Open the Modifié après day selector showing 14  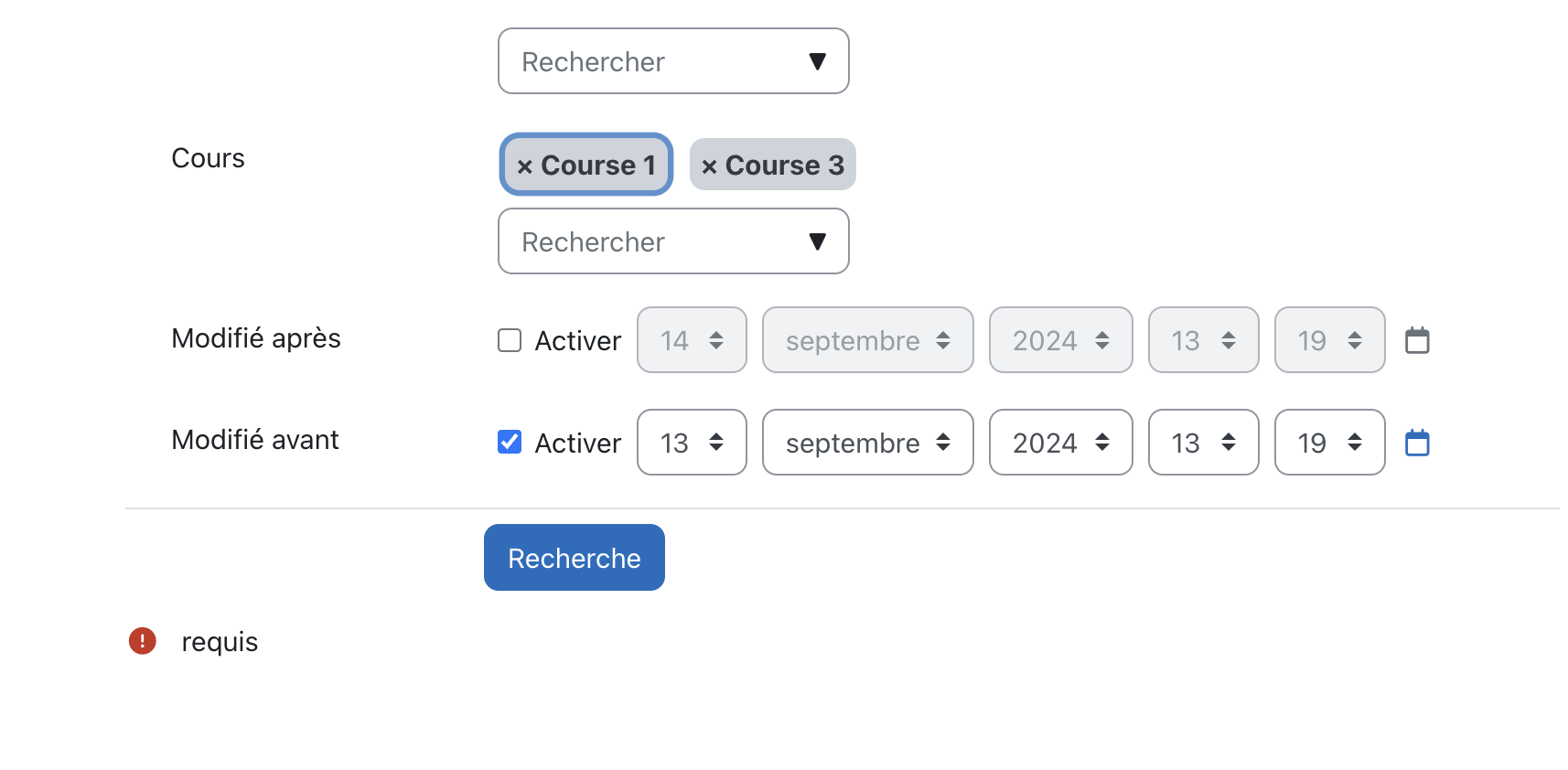coord(692,340)
